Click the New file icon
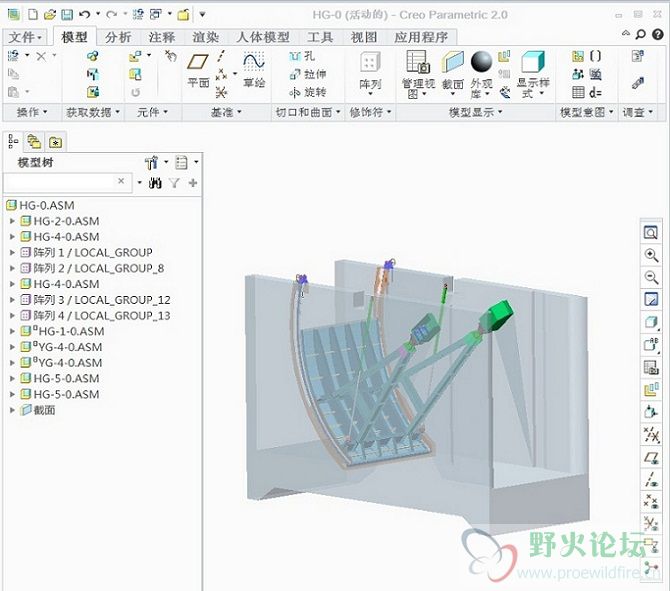The height and width of the screenshot is (591, 670). point(33,15)
